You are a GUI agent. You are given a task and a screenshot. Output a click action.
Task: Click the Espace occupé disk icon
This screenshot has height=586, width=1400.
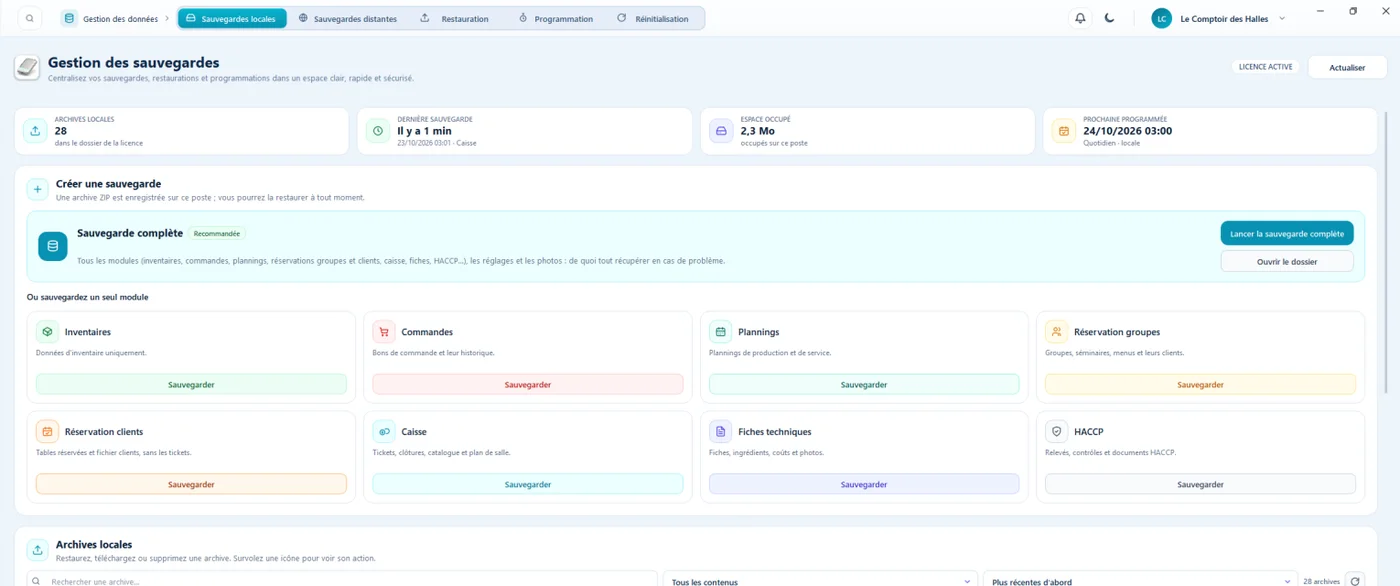[721, 131]
